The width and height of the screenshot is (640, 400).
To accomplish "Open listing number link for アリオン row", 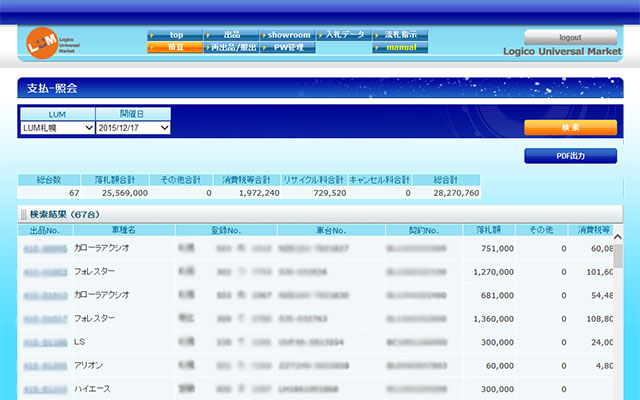I will tap(45, 366).
